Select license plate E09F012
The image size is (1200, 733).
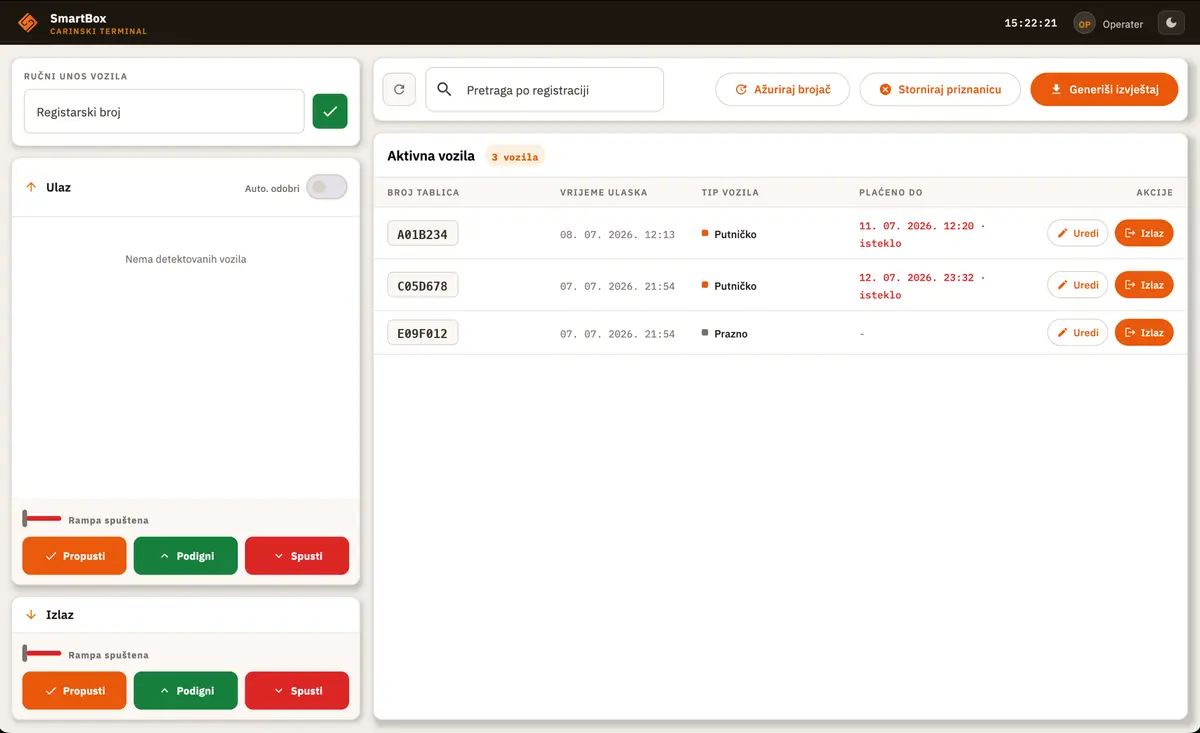(423, 333)
